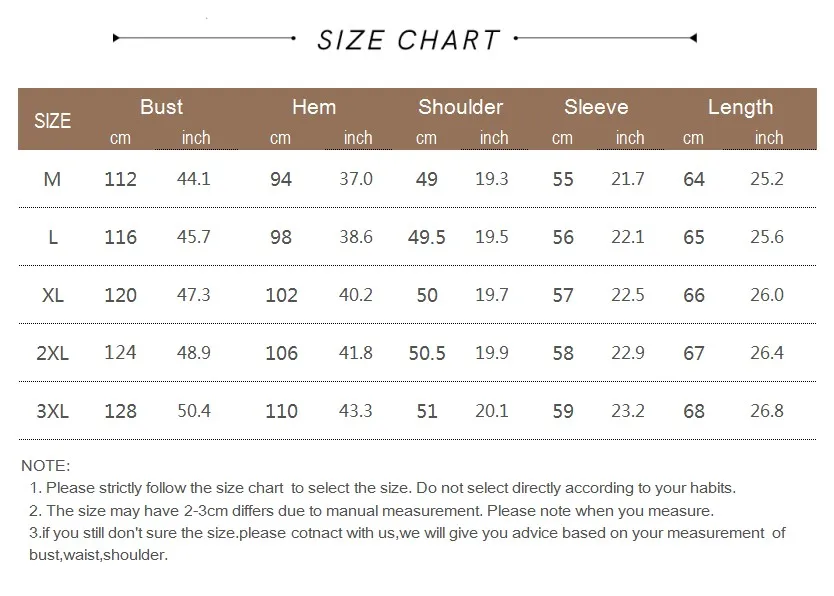Click the 49.5 shoulder value for L
Image resolution: width=834 pixels, height=596 pixels.
tap(427, 237)
